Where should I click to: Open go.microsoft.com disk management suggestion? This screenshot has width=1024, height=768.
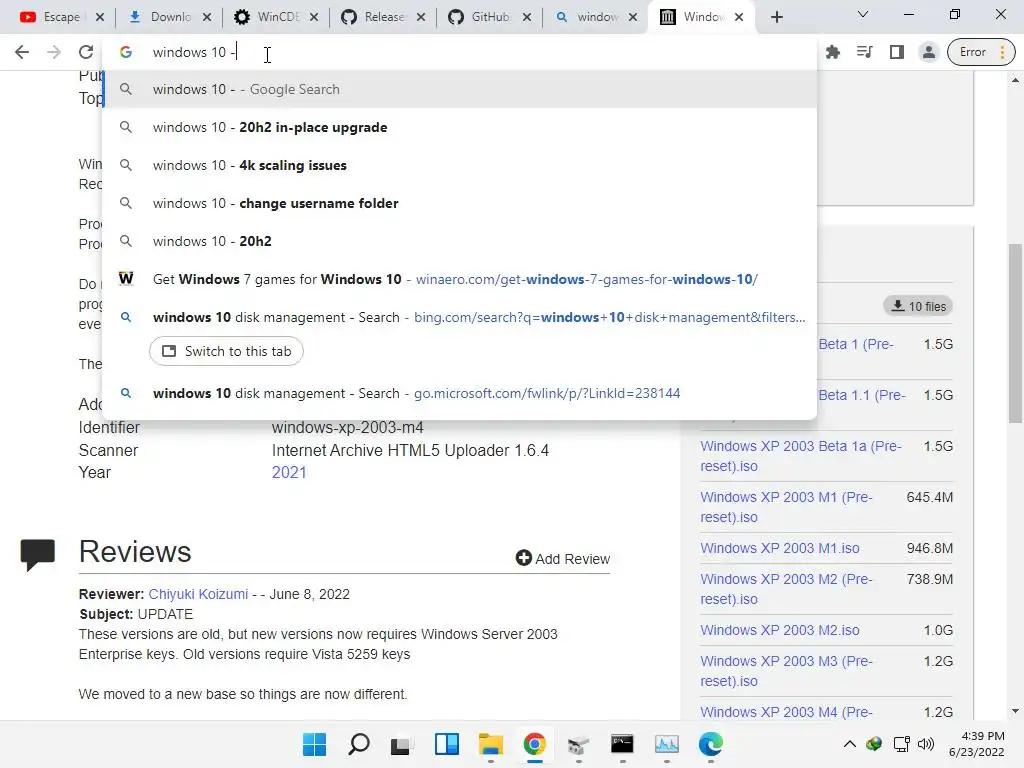[460, 393]
